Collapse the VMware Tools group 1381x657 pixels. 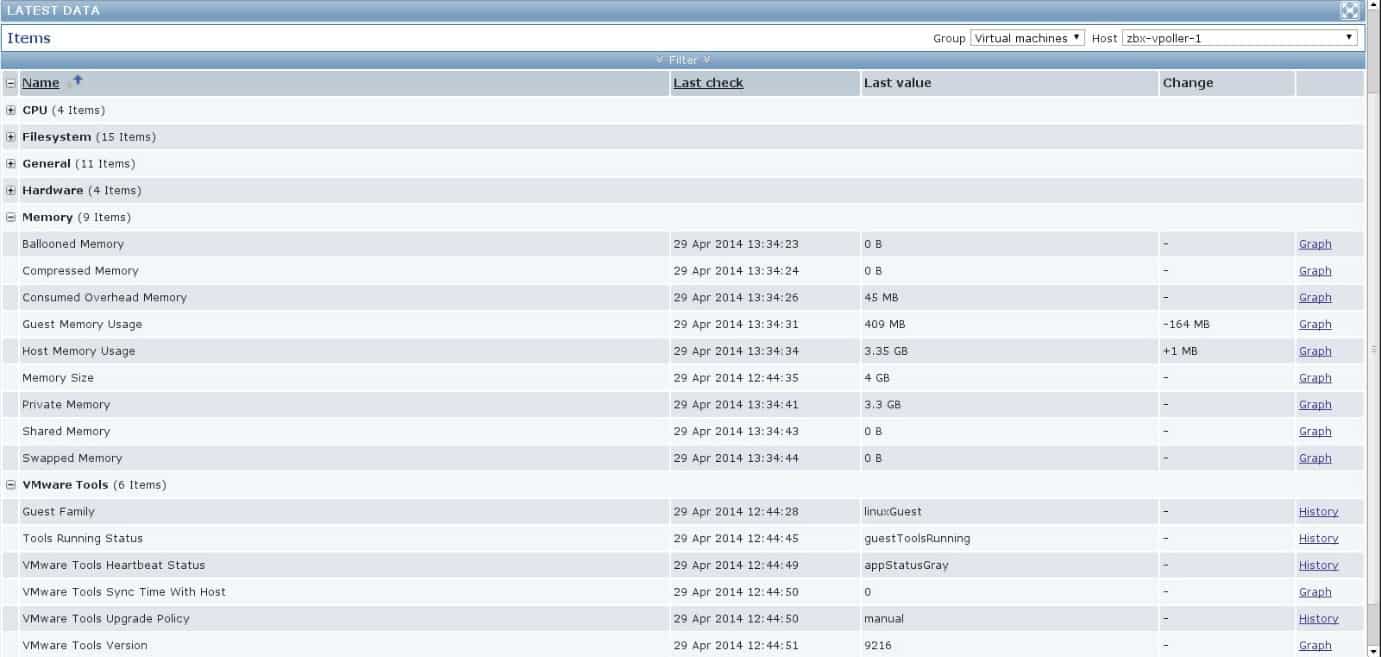11,485
